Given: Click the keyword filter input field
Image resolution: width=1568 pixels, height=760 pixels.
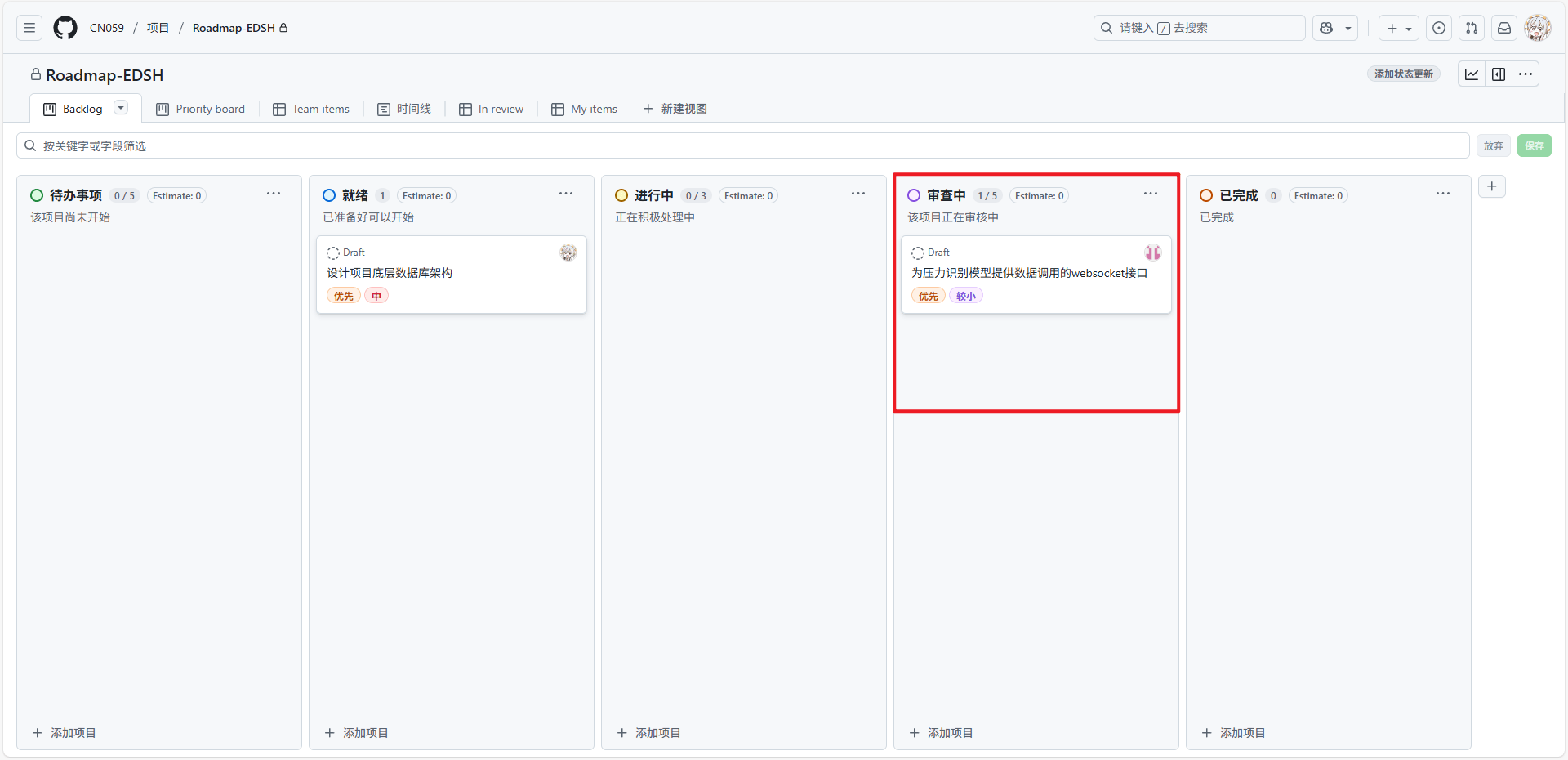Looking at the screenshot, I should pyautogui.click(x=735, y=145).
